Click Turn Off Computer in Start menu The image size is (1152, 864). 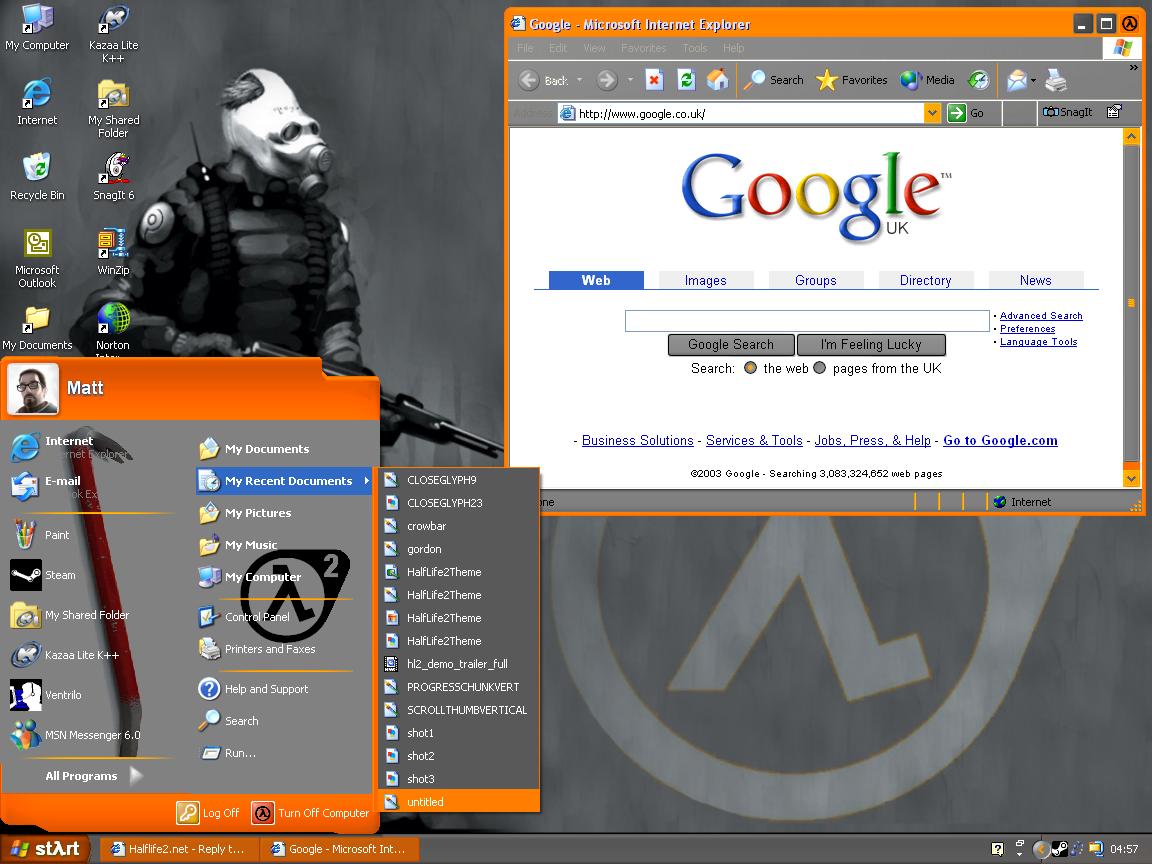311,813
